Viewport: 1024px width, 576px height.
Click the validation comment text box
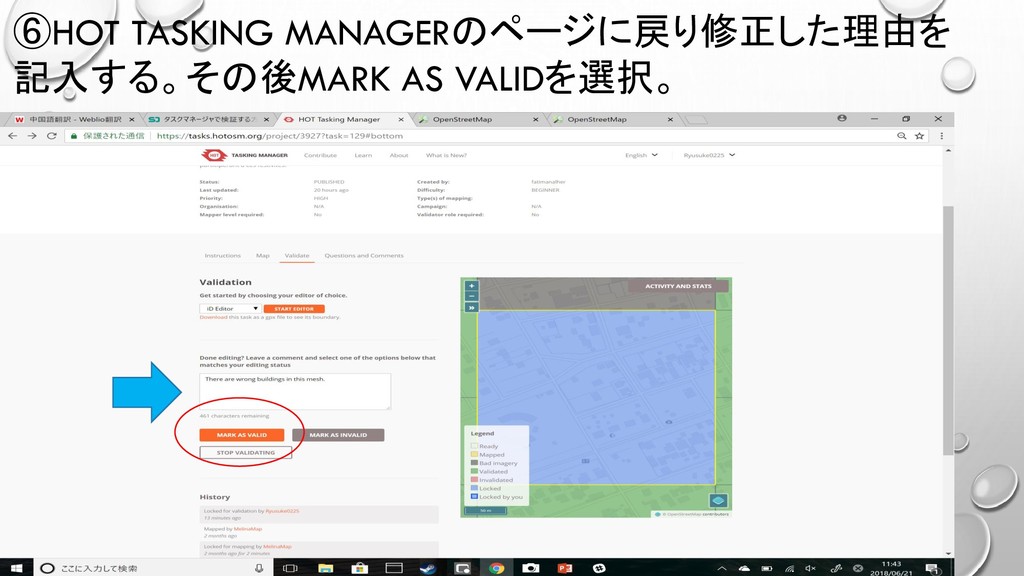pos(295,391)
